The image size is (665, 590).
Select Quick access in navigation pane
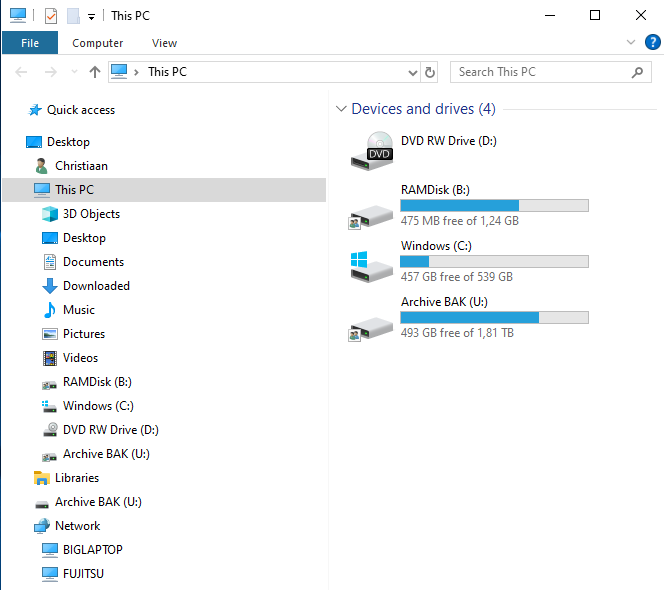coord(80,110)
